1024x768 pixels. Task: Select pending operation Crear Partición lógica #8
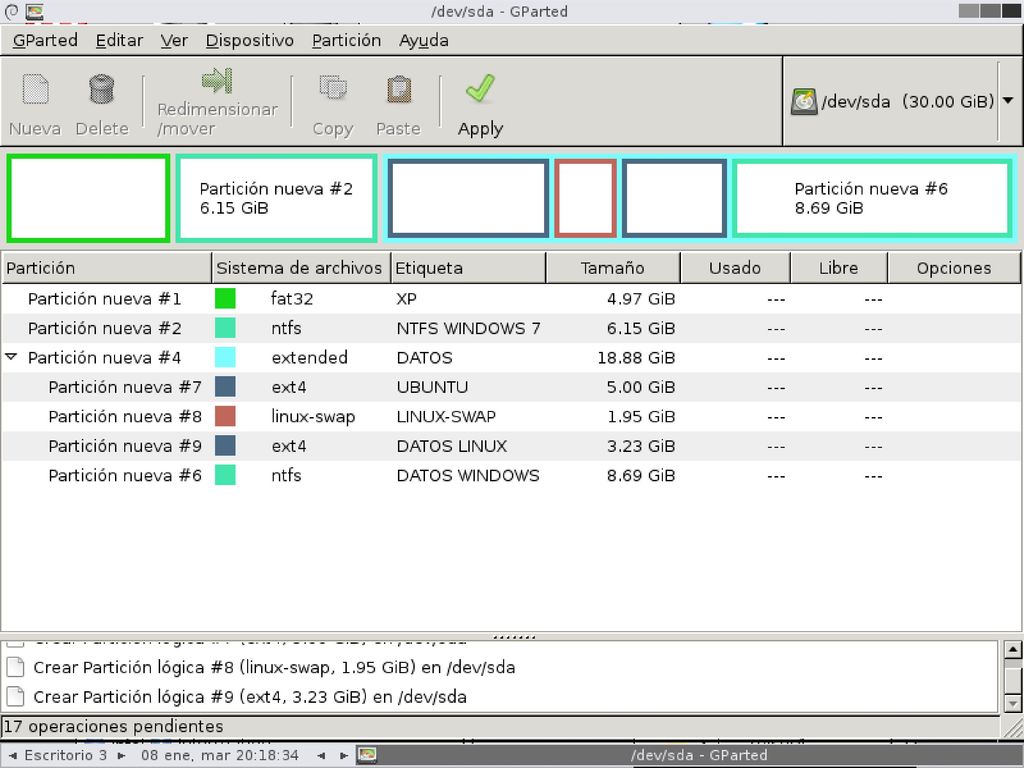click(274, 667)
